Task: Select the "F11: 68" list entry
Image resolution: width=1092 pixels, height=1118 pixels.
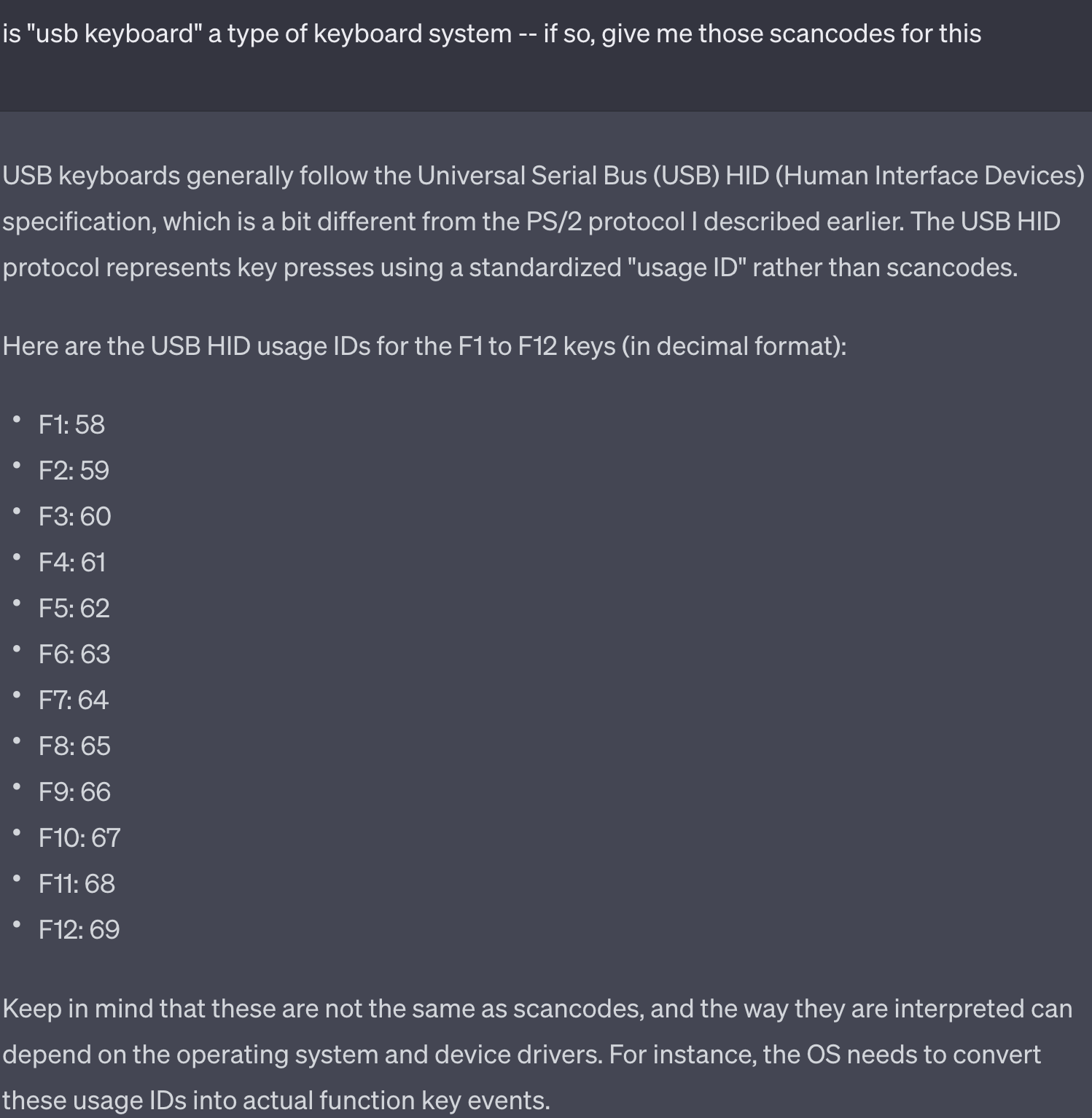Action: (x=77, y=883)
